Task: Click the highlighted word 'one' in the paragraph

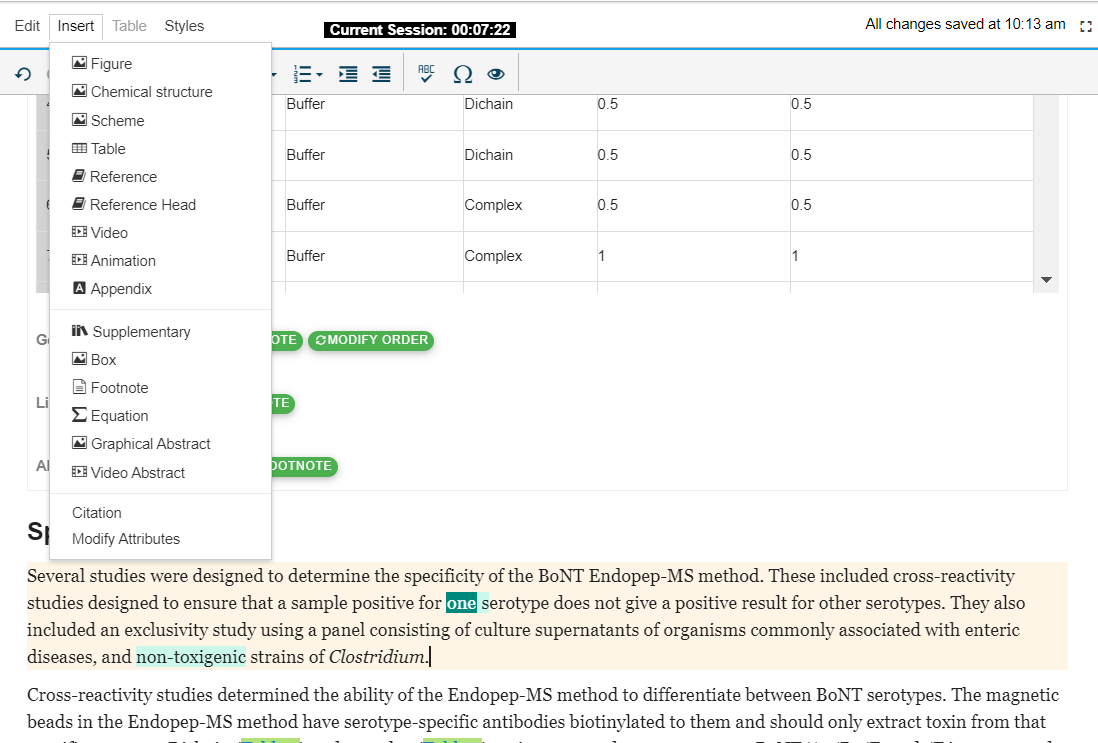Action: pos(461,603)
